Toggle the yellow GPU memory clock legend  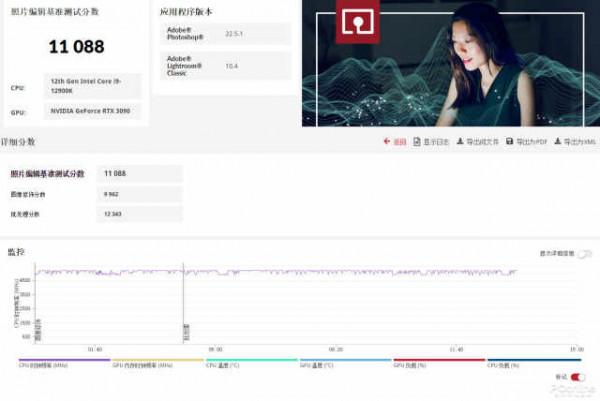[x=158, y=363]
